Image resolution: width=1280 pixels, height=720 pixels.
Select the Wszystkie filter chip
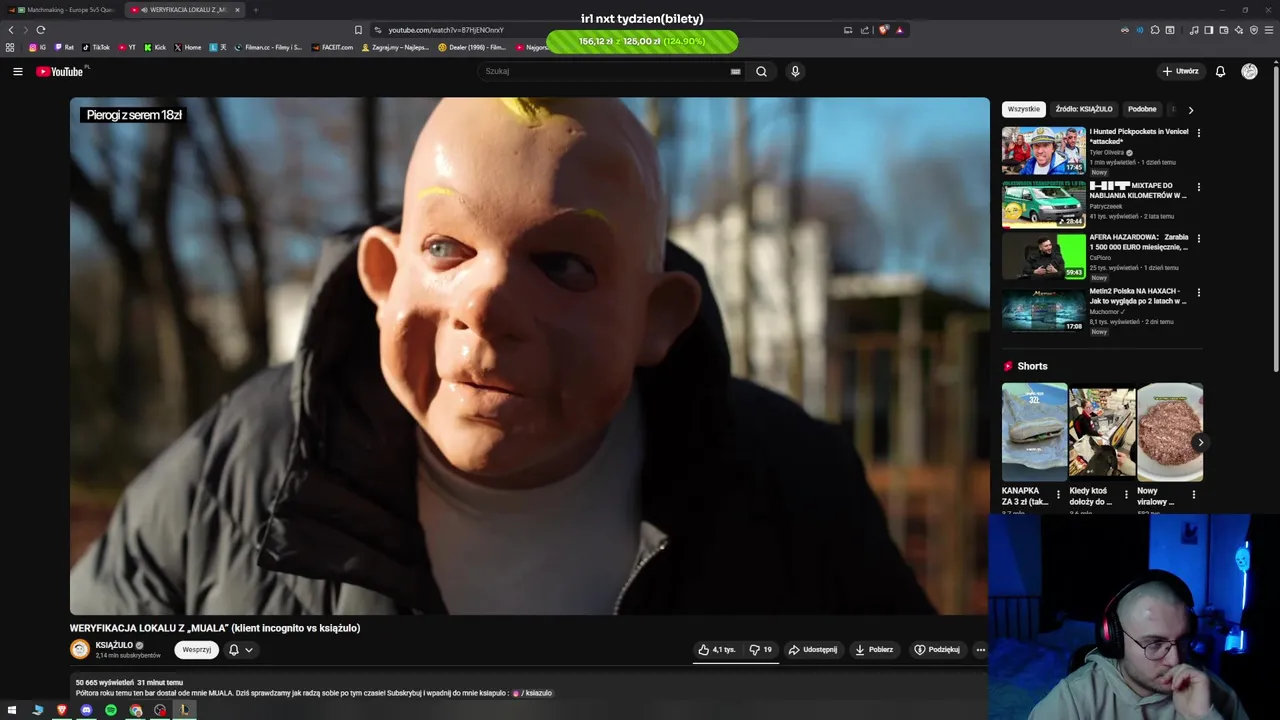[x=1023, y=109]
